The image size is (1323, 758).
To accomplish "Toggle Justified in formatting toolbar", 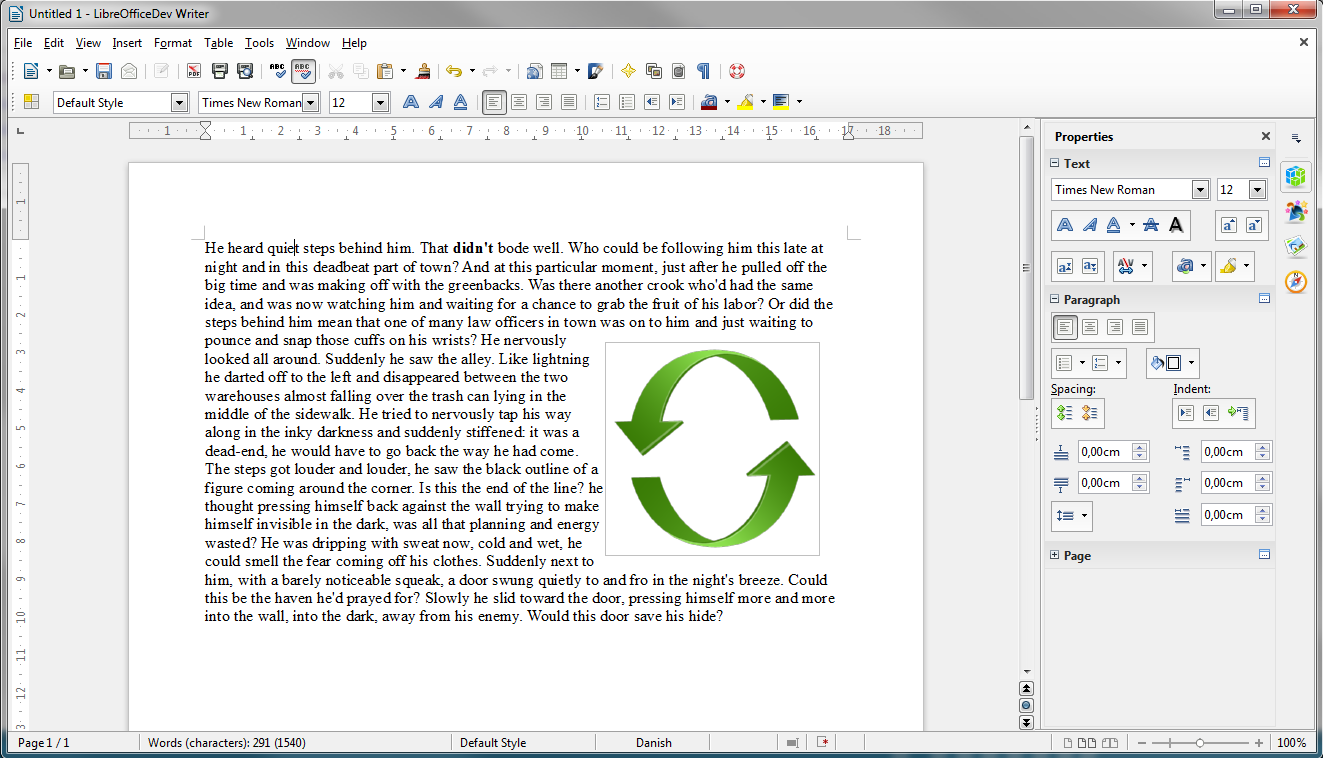I will point(569,102).
